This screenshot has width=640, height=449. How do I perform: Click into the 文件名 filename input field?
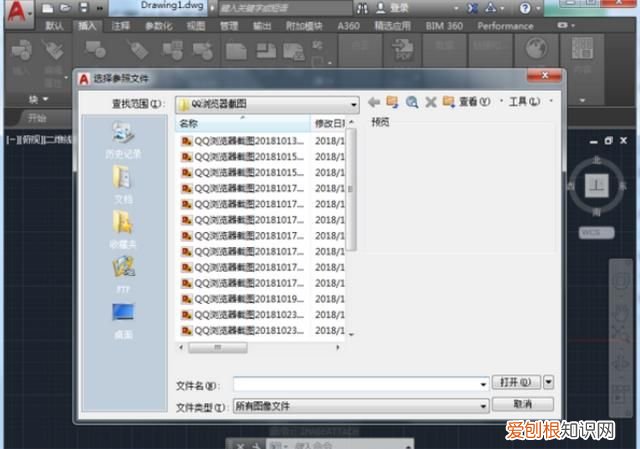coord(357,384)
